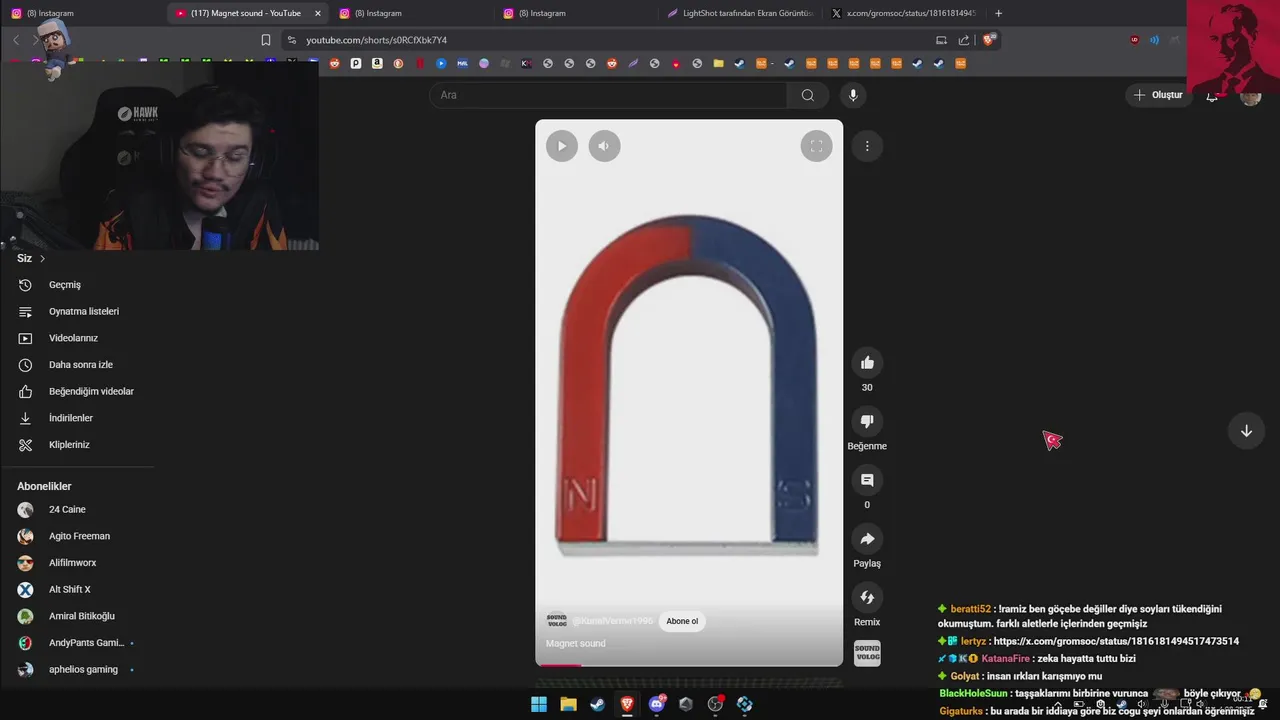Switch to the x.com gromsoc status tab
This screenshot has height=720, width=1280.
(x=903, y=13)
